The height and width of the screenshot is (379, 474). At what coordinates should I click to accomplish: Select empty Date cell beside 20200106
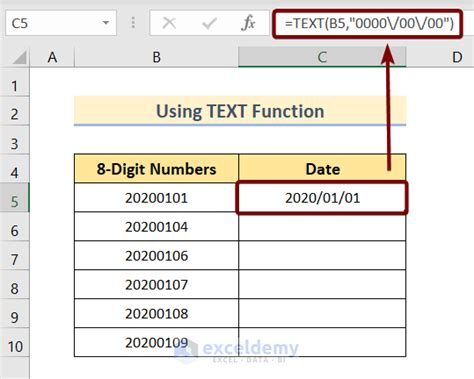tap(322, 256)
